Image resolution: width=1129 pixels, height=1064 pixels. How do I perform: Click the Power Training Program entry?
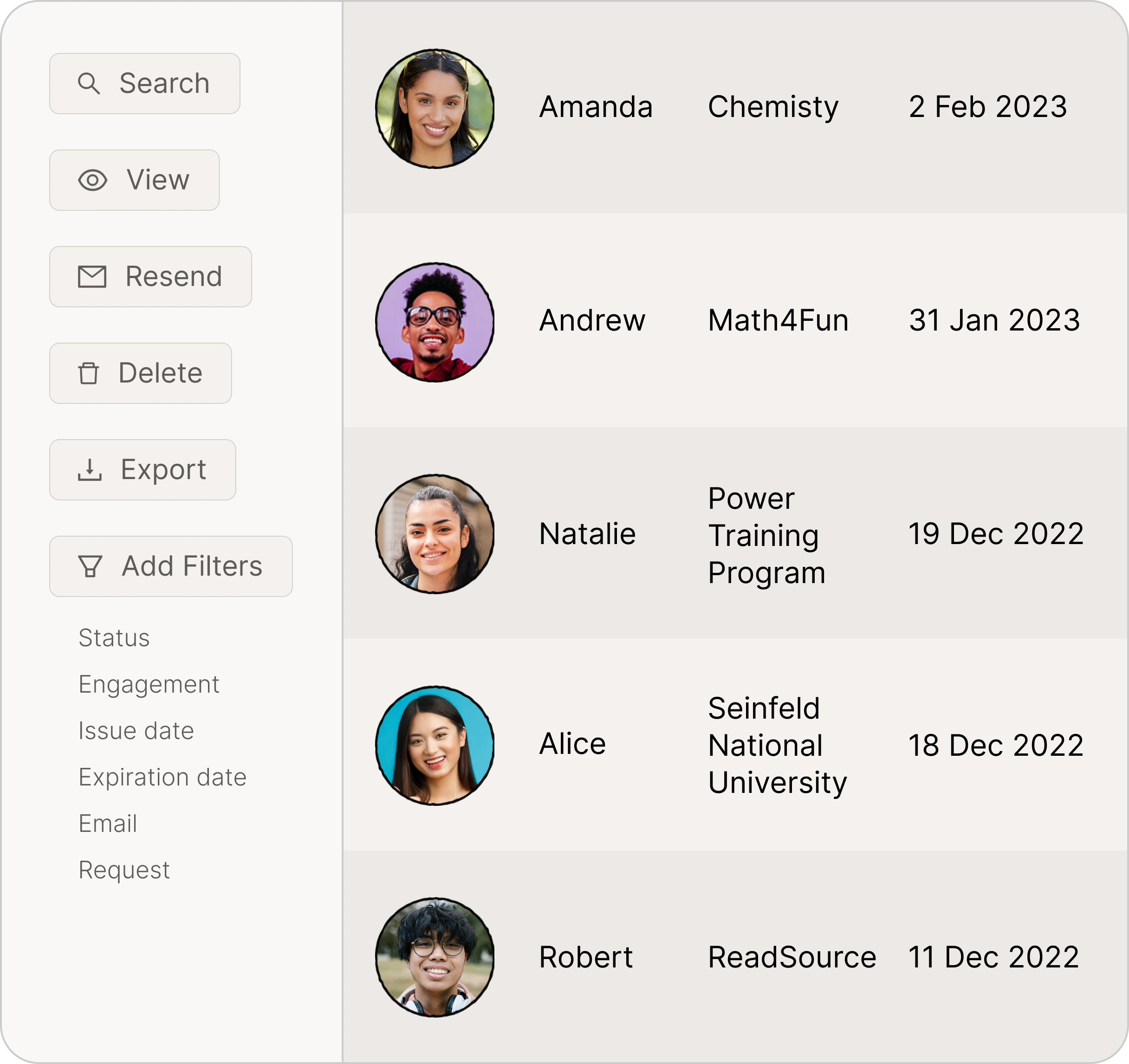click(766, 535)
